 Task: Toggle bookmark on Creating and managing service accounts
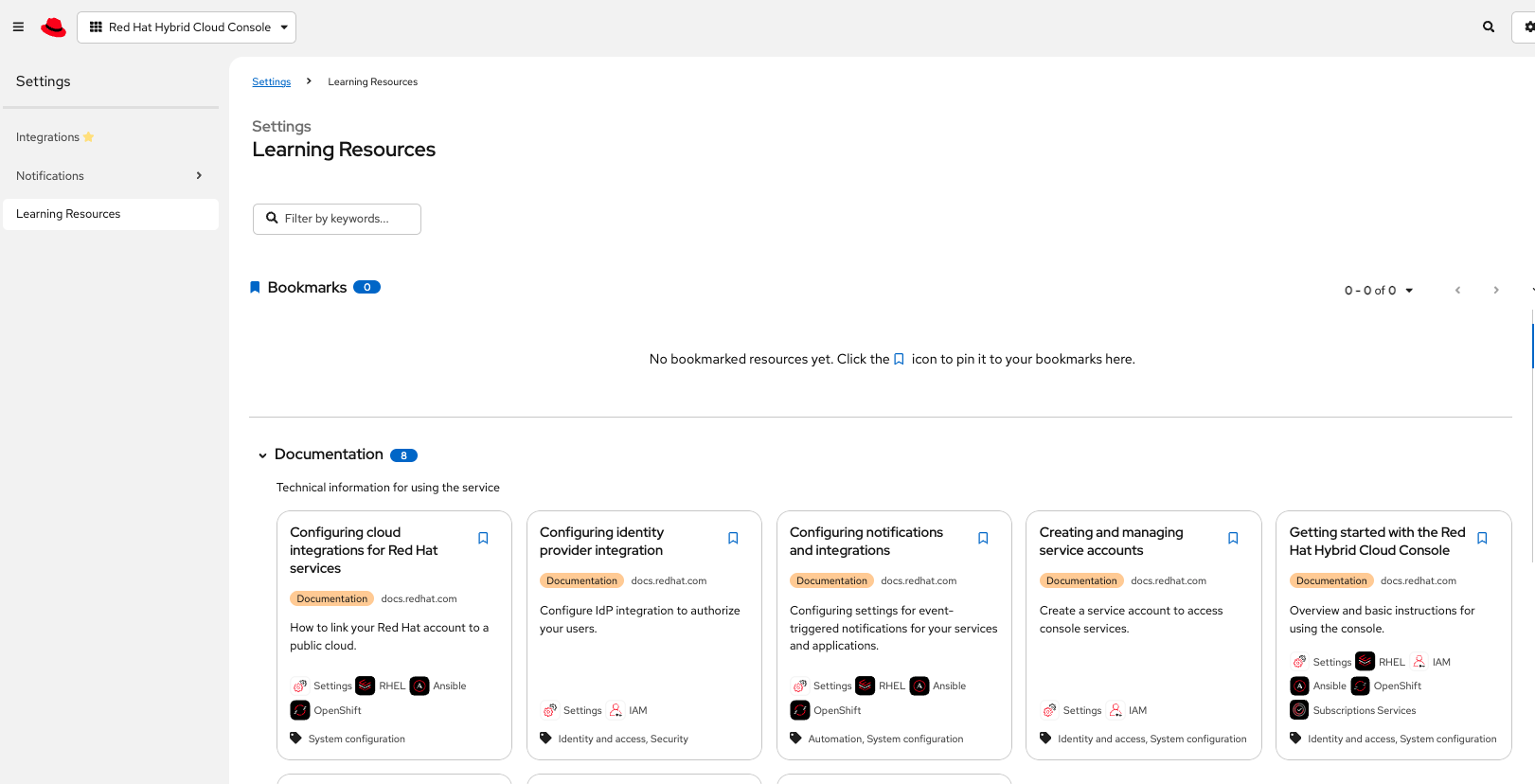1233,539
